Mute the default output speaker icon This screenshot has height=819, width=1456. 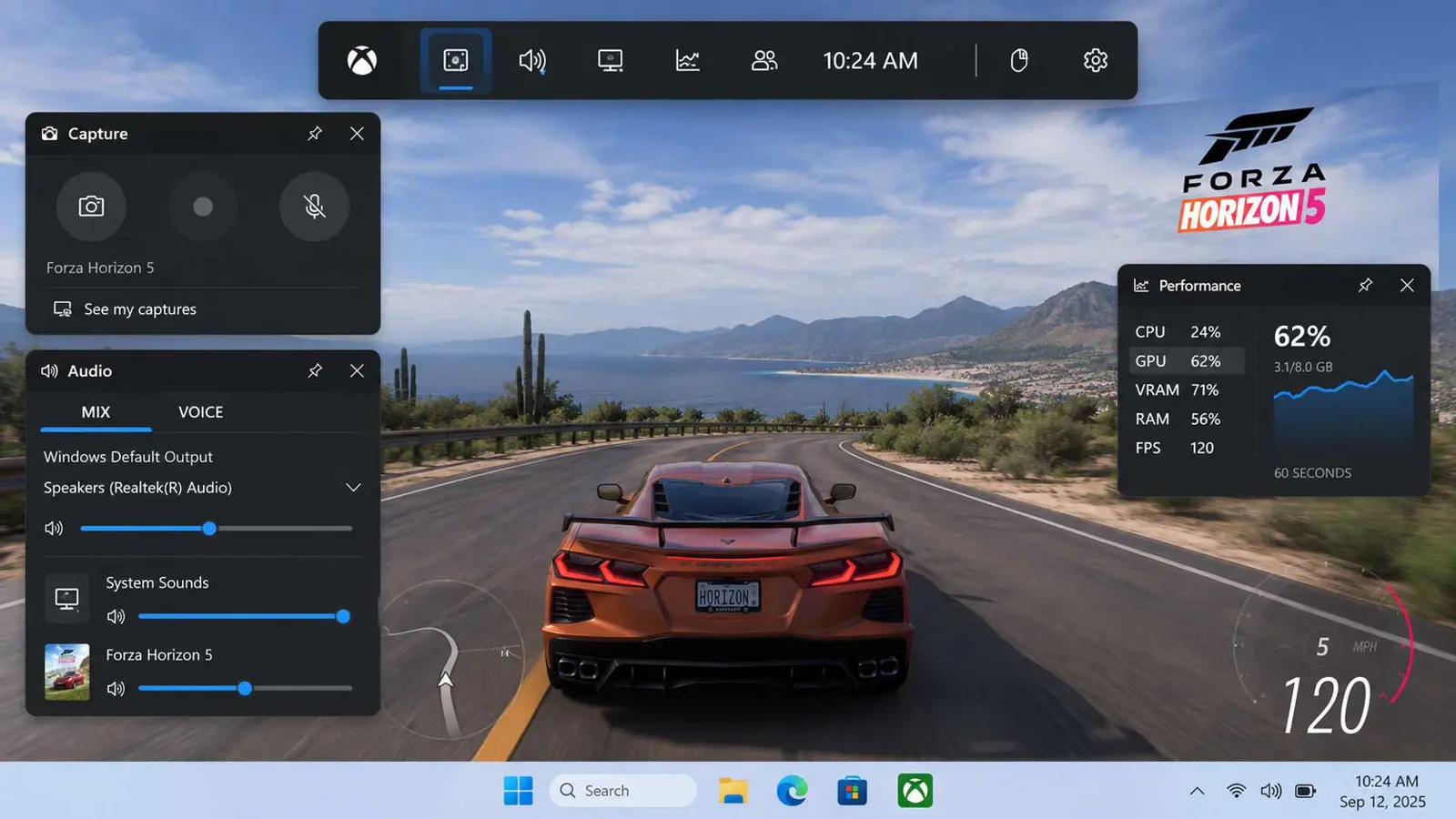click(54, 529)
